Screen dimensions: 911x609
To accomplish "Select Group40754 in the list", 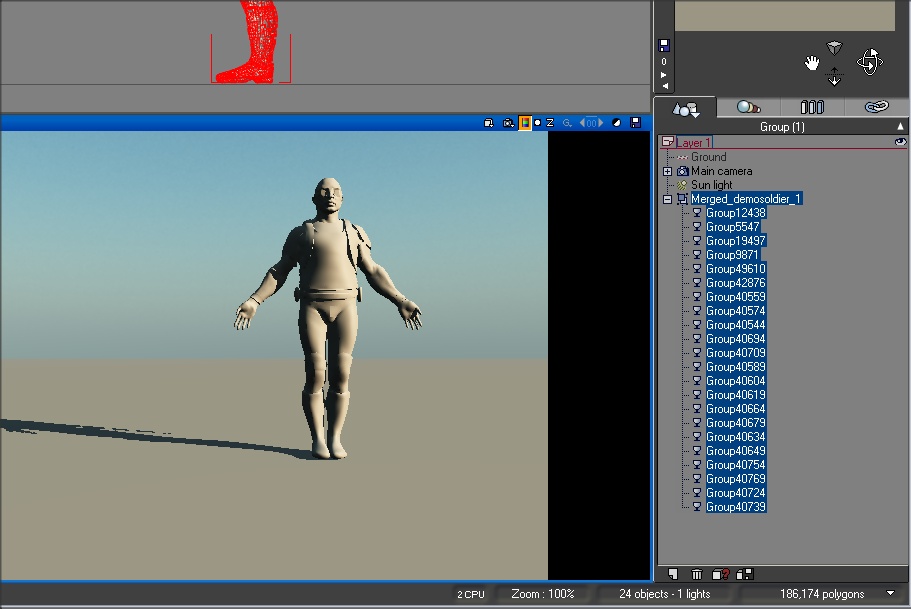I will point(736,465).
